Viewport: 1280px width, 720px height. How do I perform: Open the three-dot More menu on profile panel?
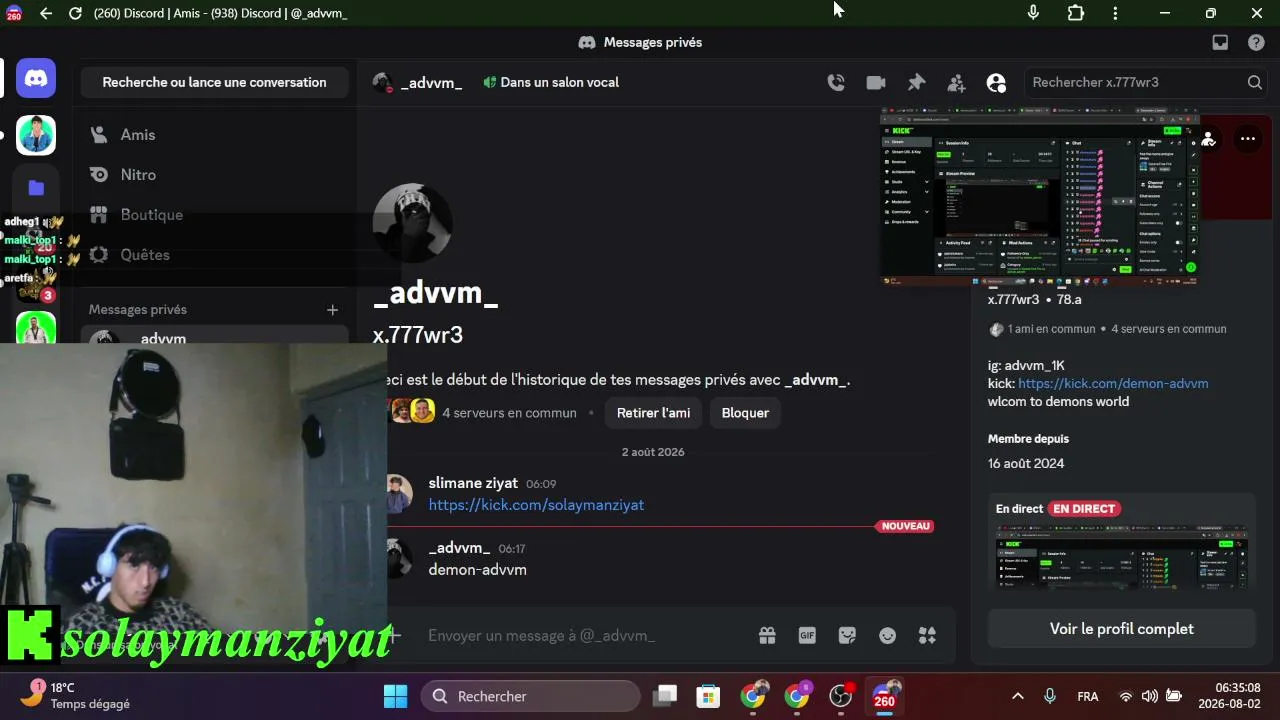[x=1248, y=139]
